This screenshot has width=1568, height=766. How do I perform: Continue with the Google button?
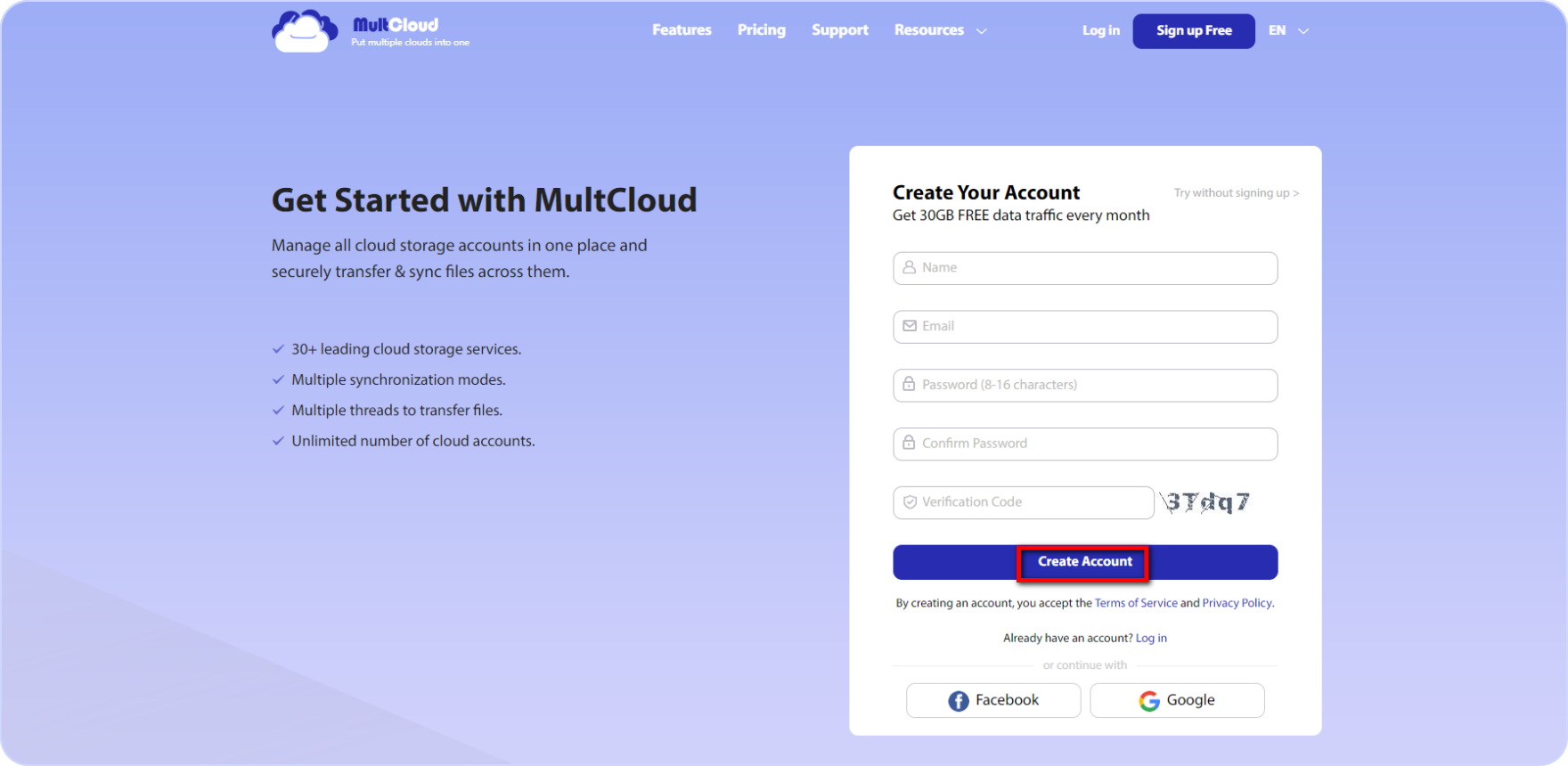point(1177,701)
